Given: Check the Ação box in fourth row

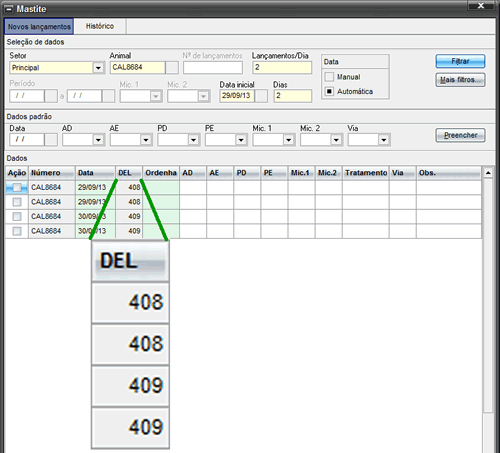Looking at the screenshot, I should point(17,231).
